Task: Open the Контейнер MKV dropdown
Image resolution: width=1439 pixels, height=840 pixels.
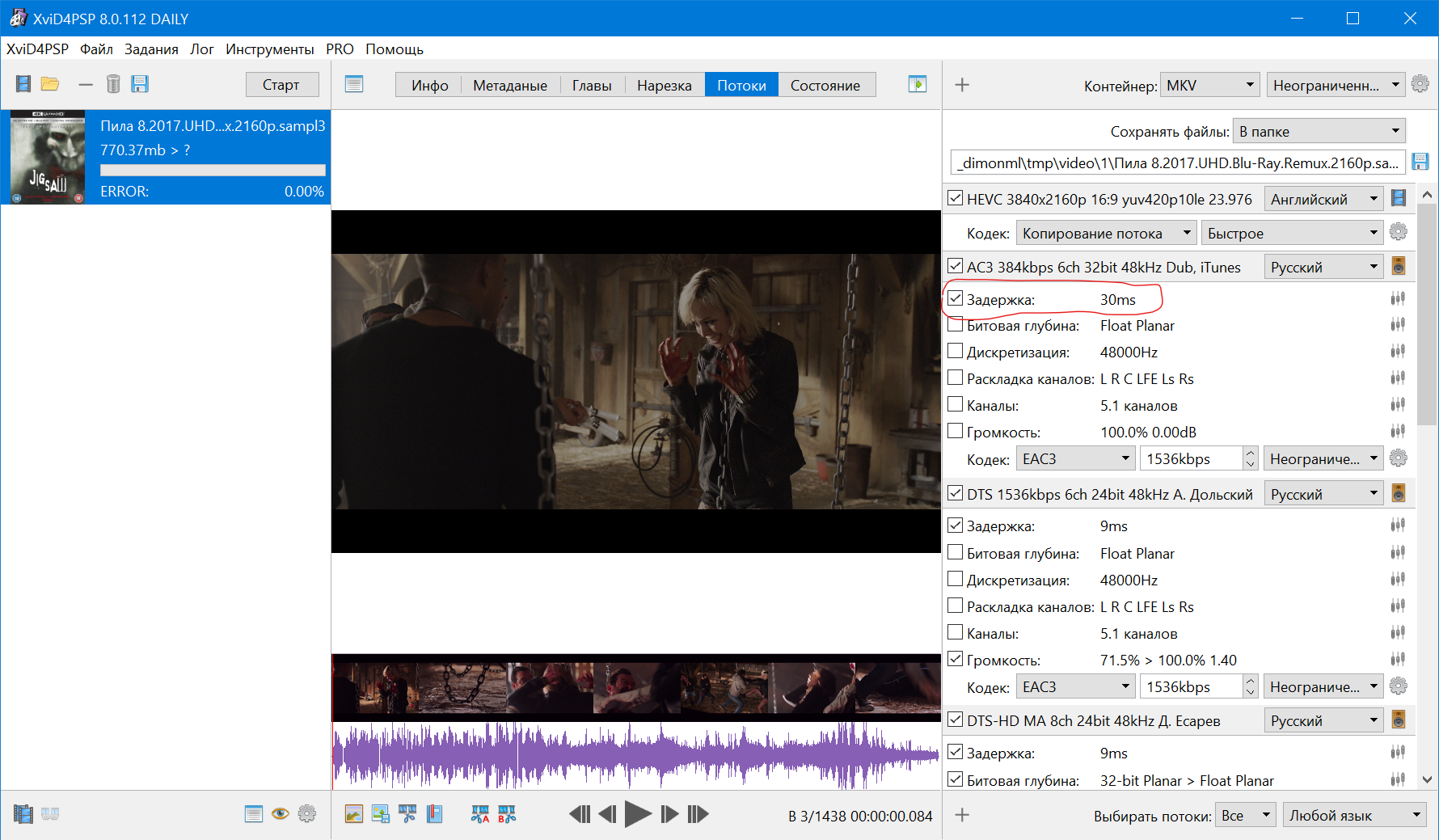Action: tap(1209, 85)
